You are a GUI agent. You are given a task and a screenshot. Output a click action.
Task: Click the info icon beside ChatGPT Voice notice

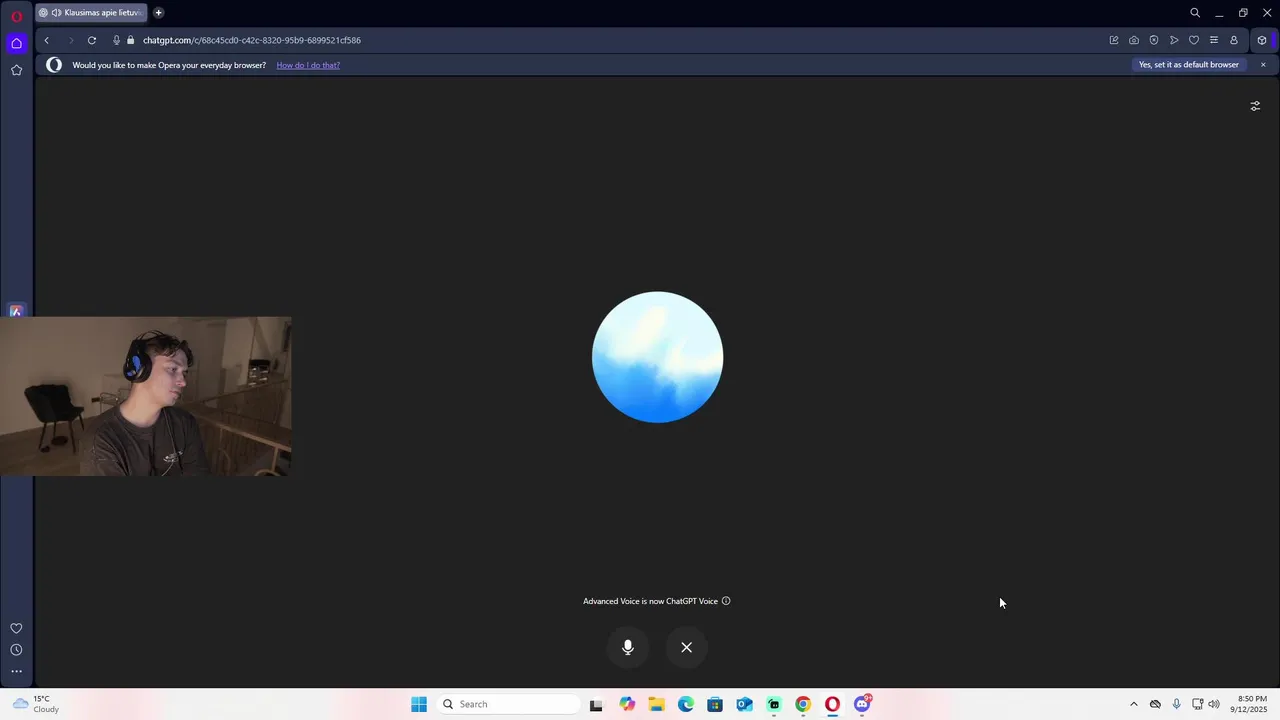pyautogui.click(x=726, y=601)
